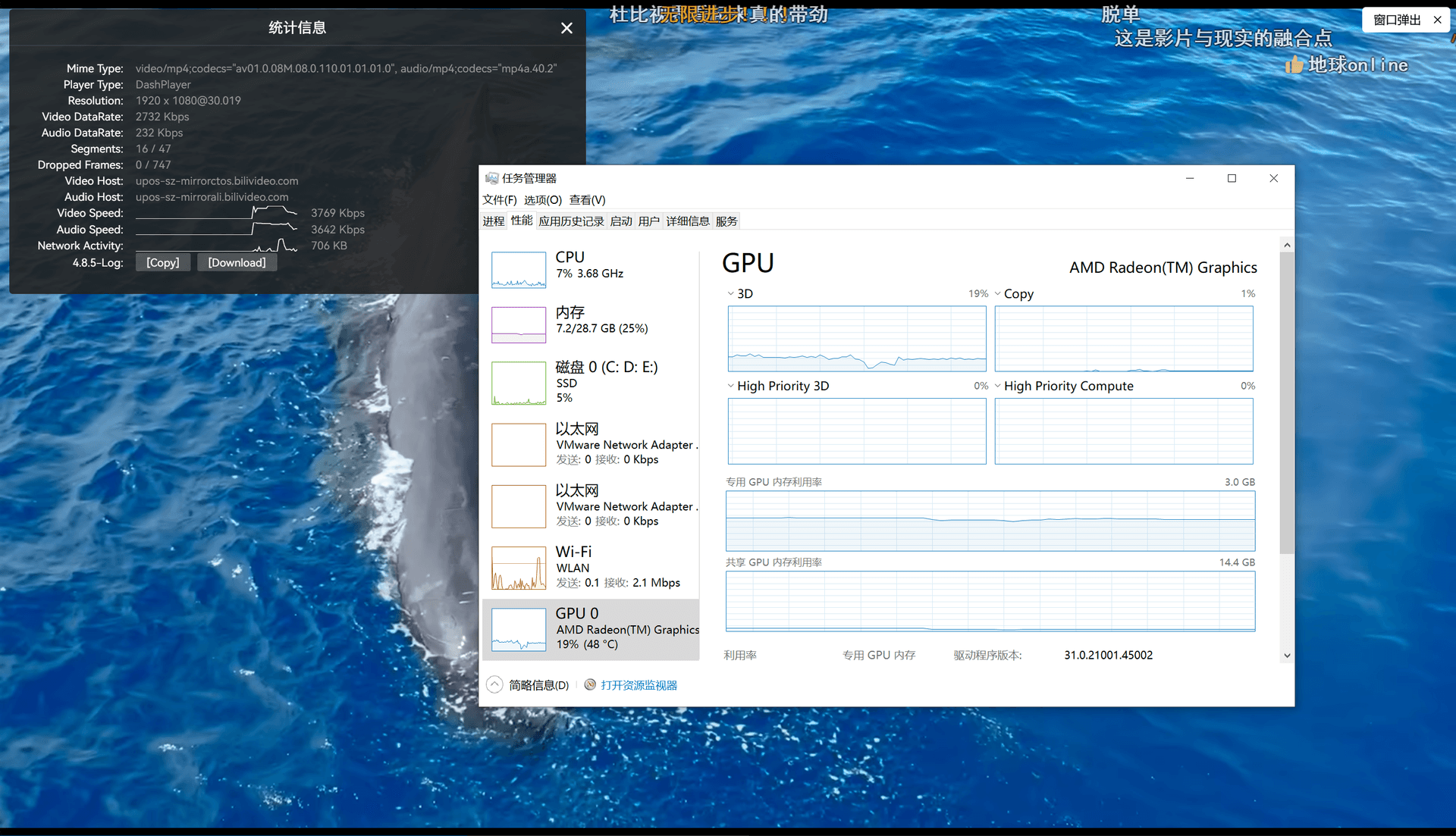Open the 3D engine dropdown chevron
Viewport: 1456px width, 836px height.
pyautogui.click(x=731, y=293)
